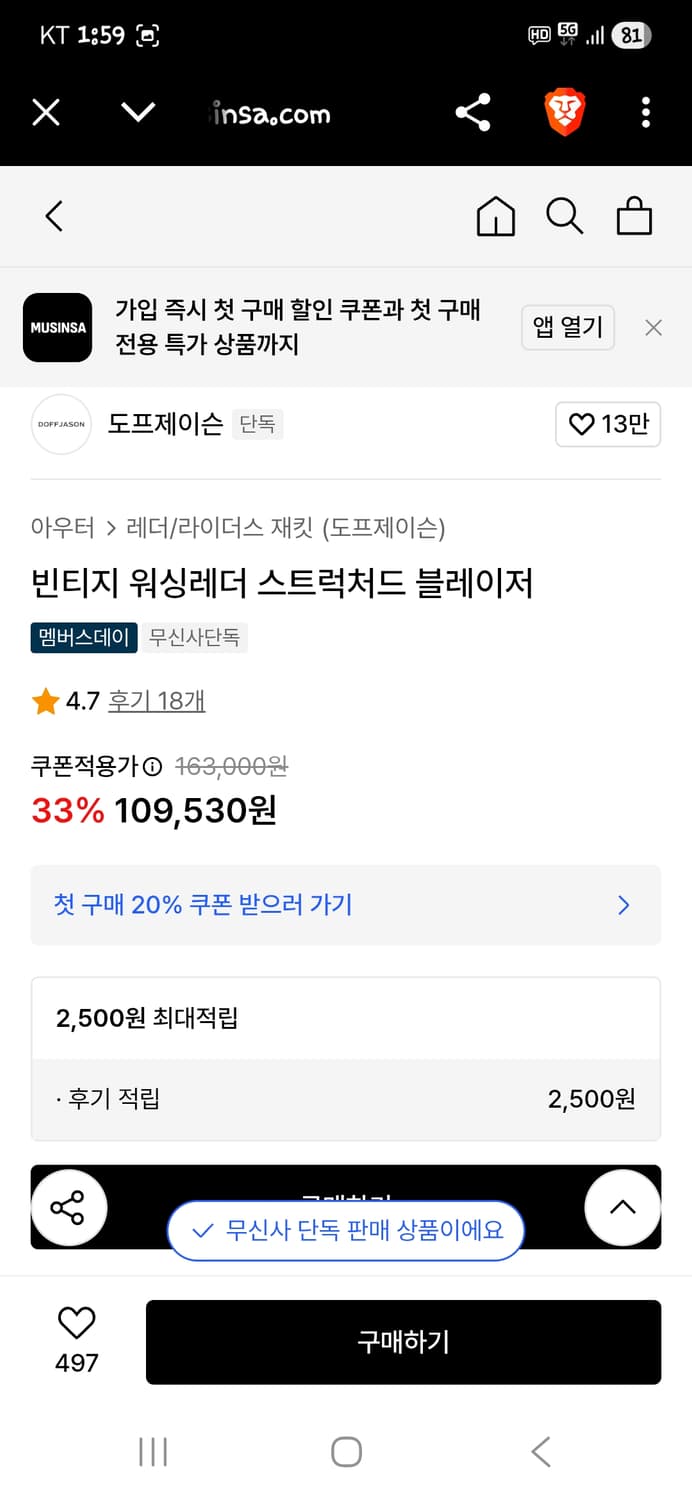Tap the search icon
The width and height of the screenshot is (692, 1500).
point(566,215)
